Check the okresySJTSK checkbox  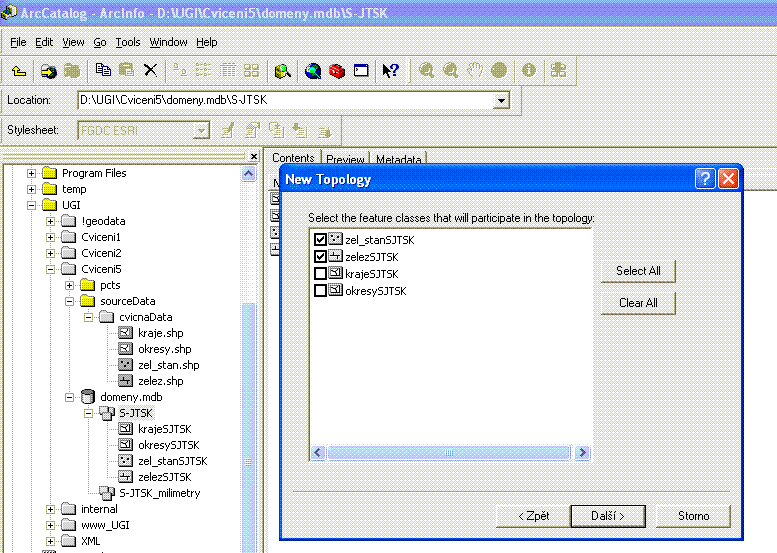320,290
